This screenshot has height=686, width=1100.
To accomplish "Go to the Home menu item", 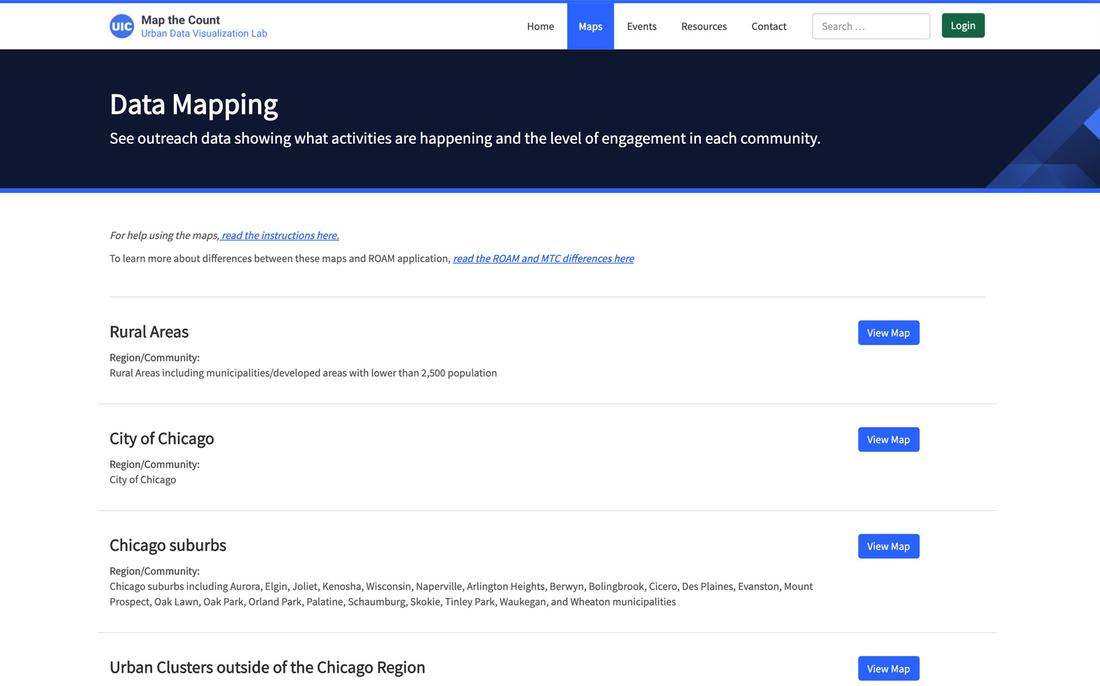I will point(540,26).
